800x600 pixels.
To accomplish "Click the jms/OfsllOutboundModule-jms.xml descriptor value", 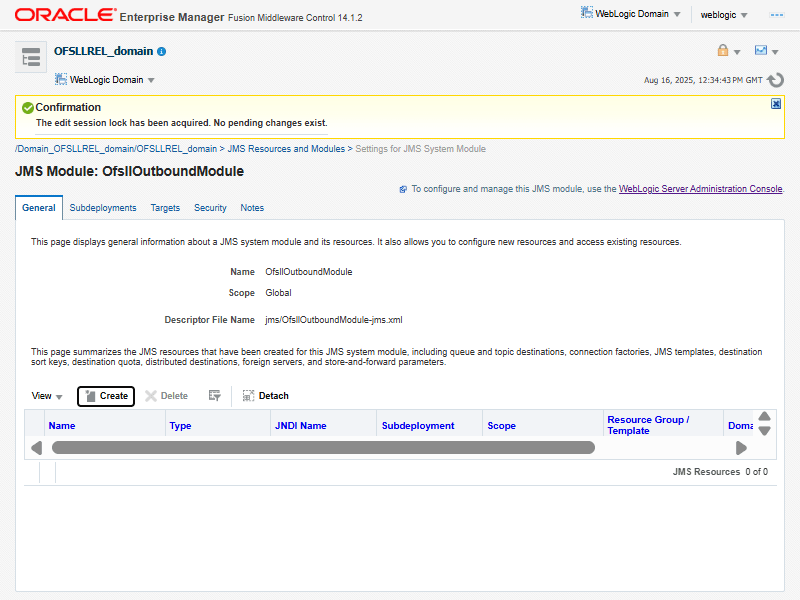I will click(334, 320).
